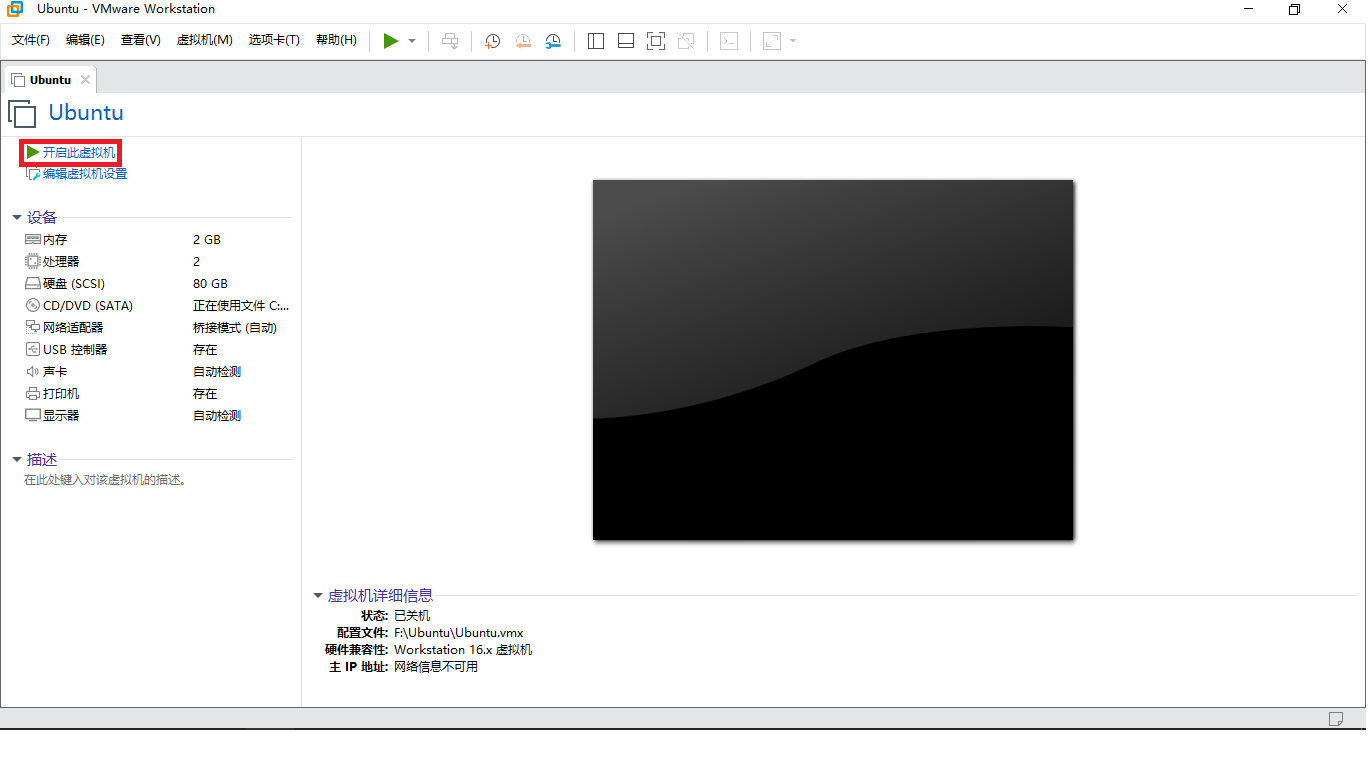
Task: Select the Ubuntu tab
Action: click(50, 80)
